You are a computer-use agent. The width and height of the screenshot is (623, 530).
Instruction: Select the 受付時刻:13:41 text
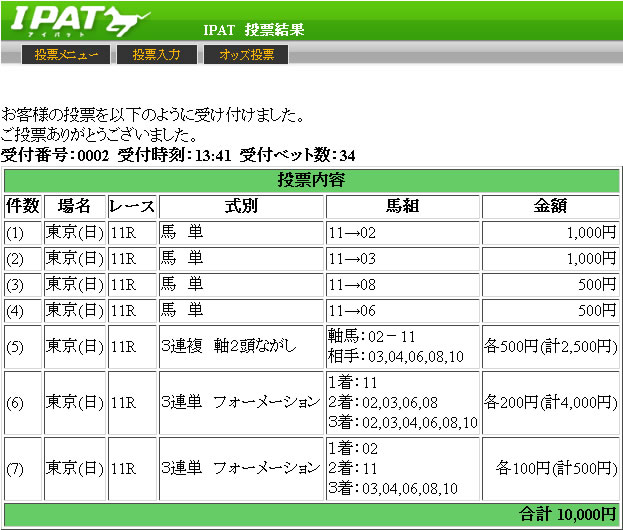(174, 155)
